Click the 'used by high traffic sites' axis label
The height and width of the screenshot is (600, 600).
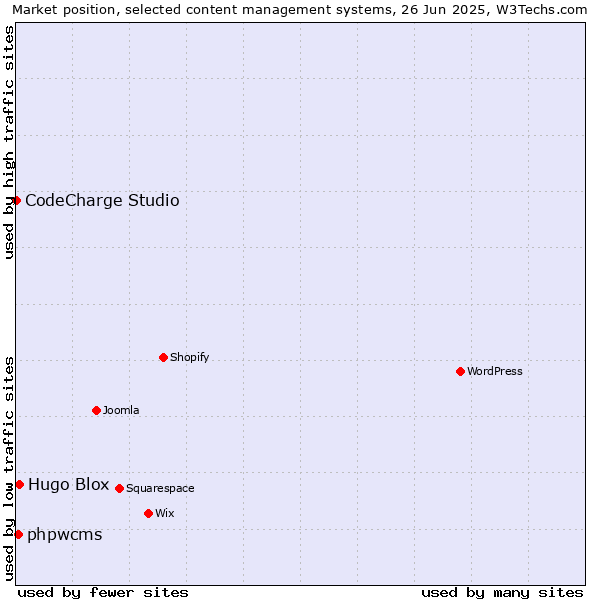tap(8, 142)
